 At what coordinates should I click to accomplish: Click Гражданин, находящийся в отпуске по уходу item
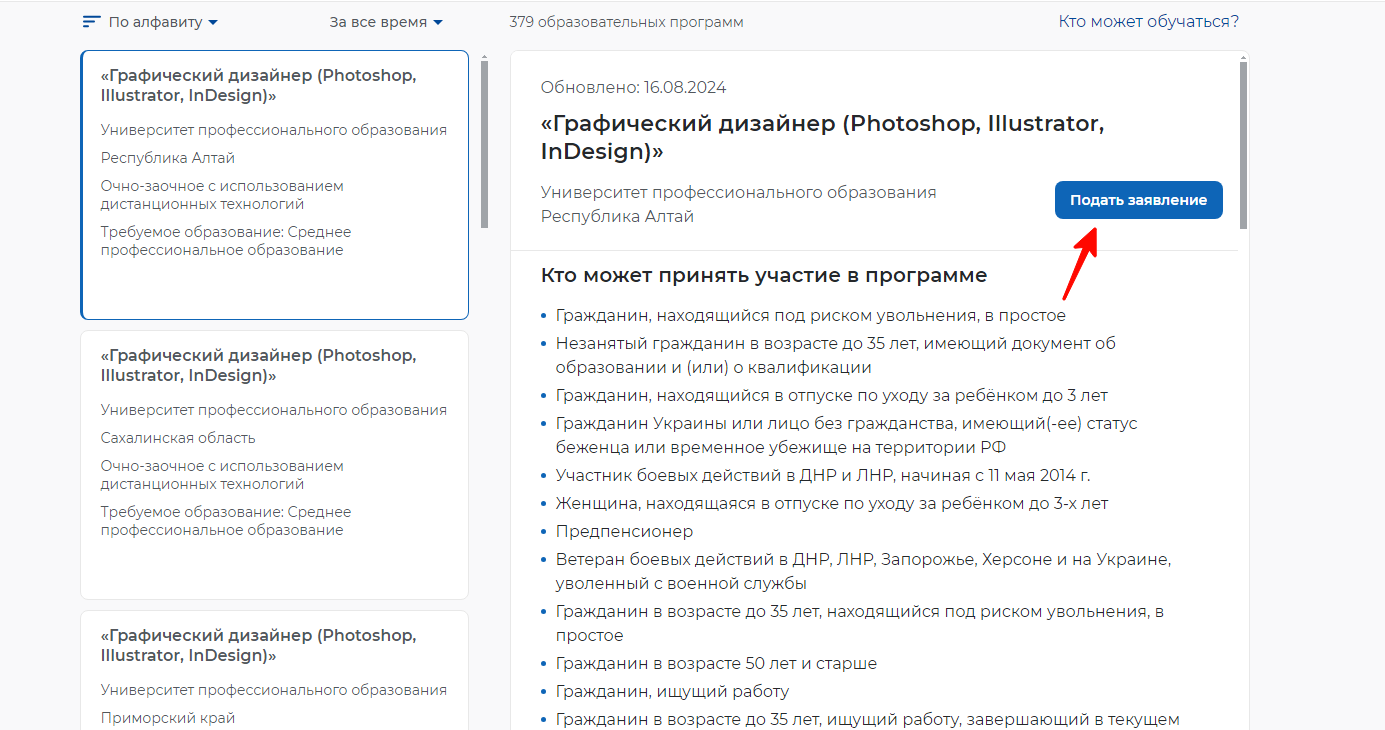[832, 395]
